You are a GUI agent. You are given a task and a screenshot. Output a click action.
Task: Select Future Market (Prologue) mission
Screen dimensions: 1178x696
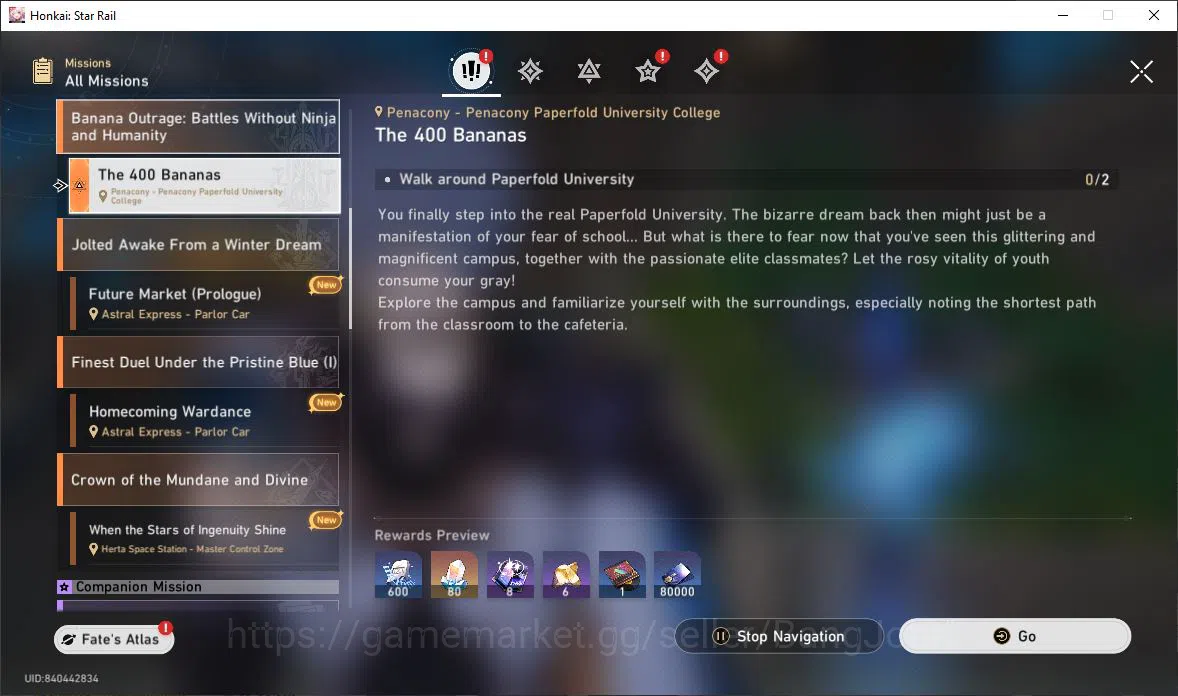pyautogui.click(x=204, y=303)
